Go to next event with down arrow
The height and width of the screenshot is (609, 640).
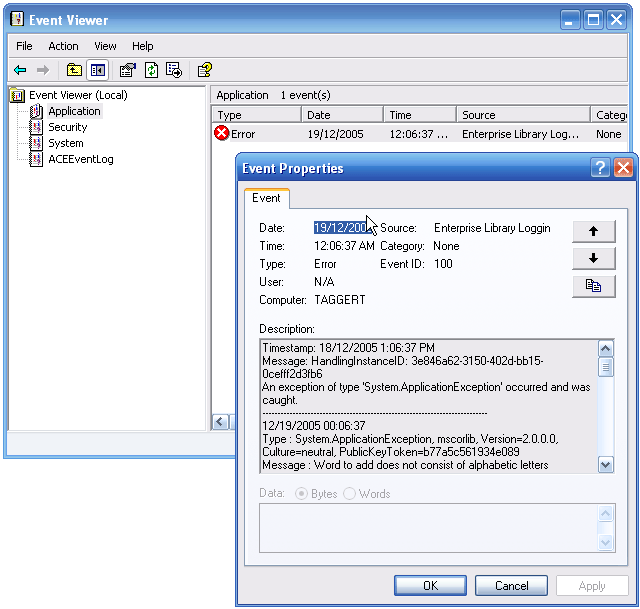[x=593, y=259]
